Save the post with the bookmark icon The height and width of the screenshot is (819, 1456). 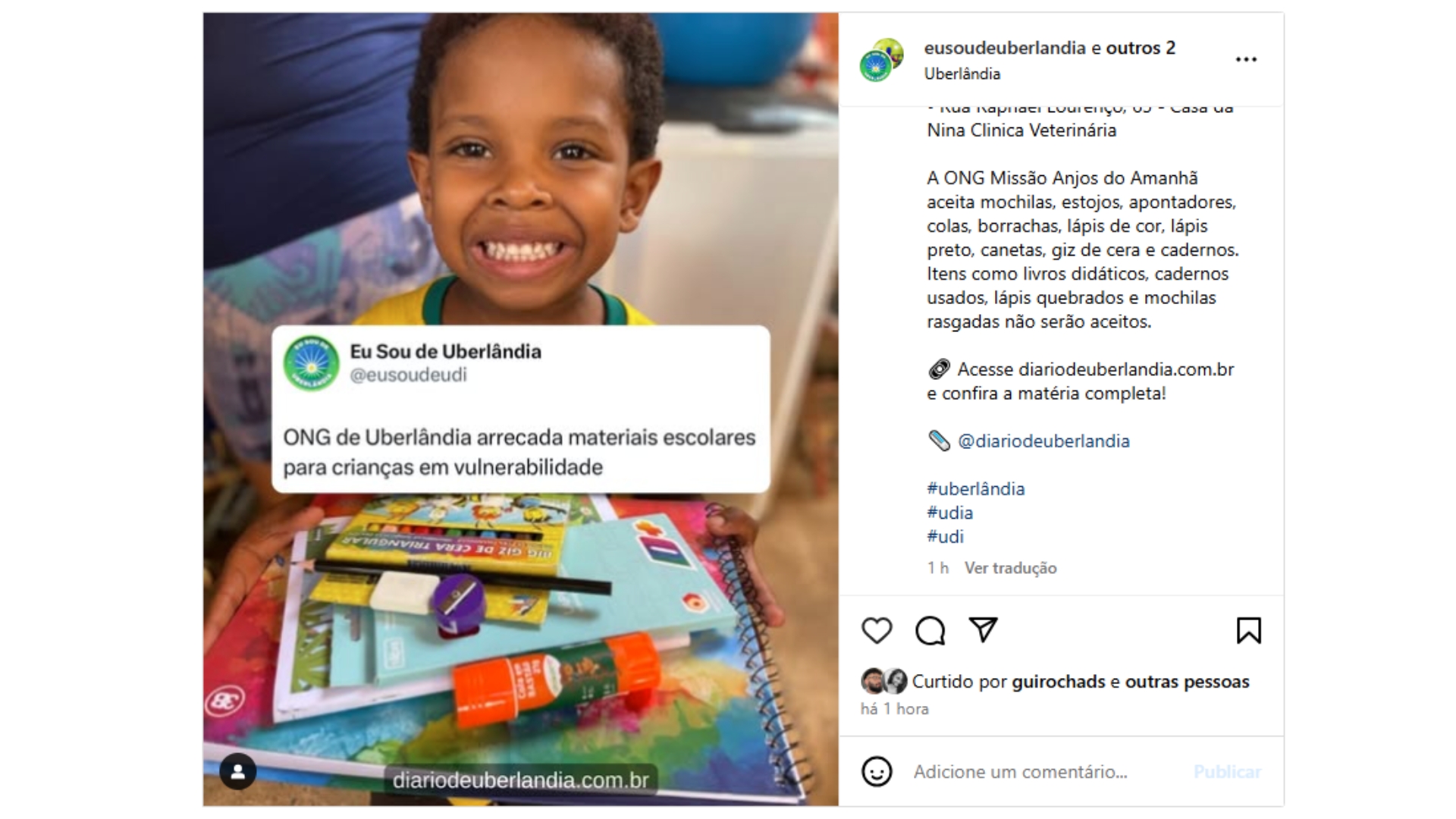(x=1248, y=630)
